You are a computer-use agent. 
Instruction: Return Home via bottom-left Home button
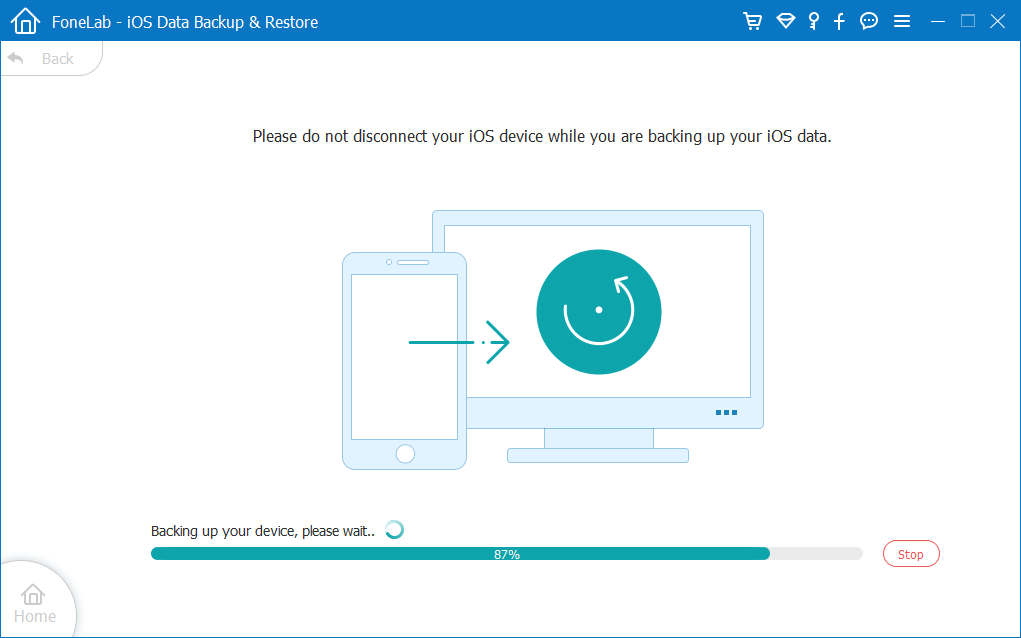point(34,603)
